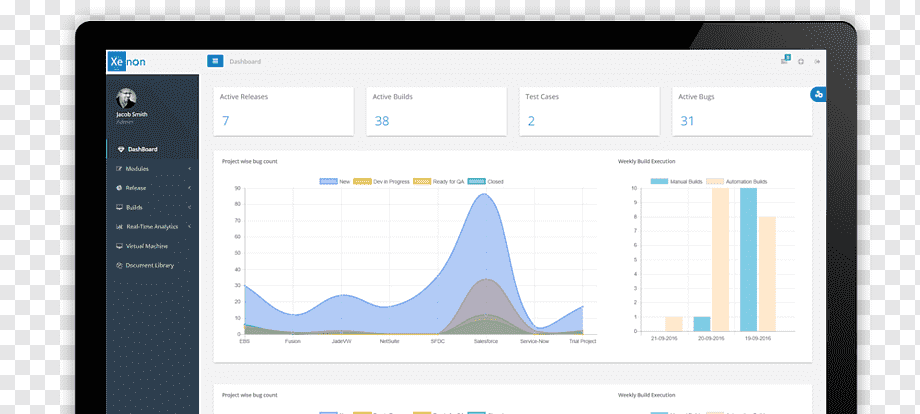Screen dimensions: 920x414
Task: Toggle Manual Builds legend entry
Action: click(x=677, y=182)
